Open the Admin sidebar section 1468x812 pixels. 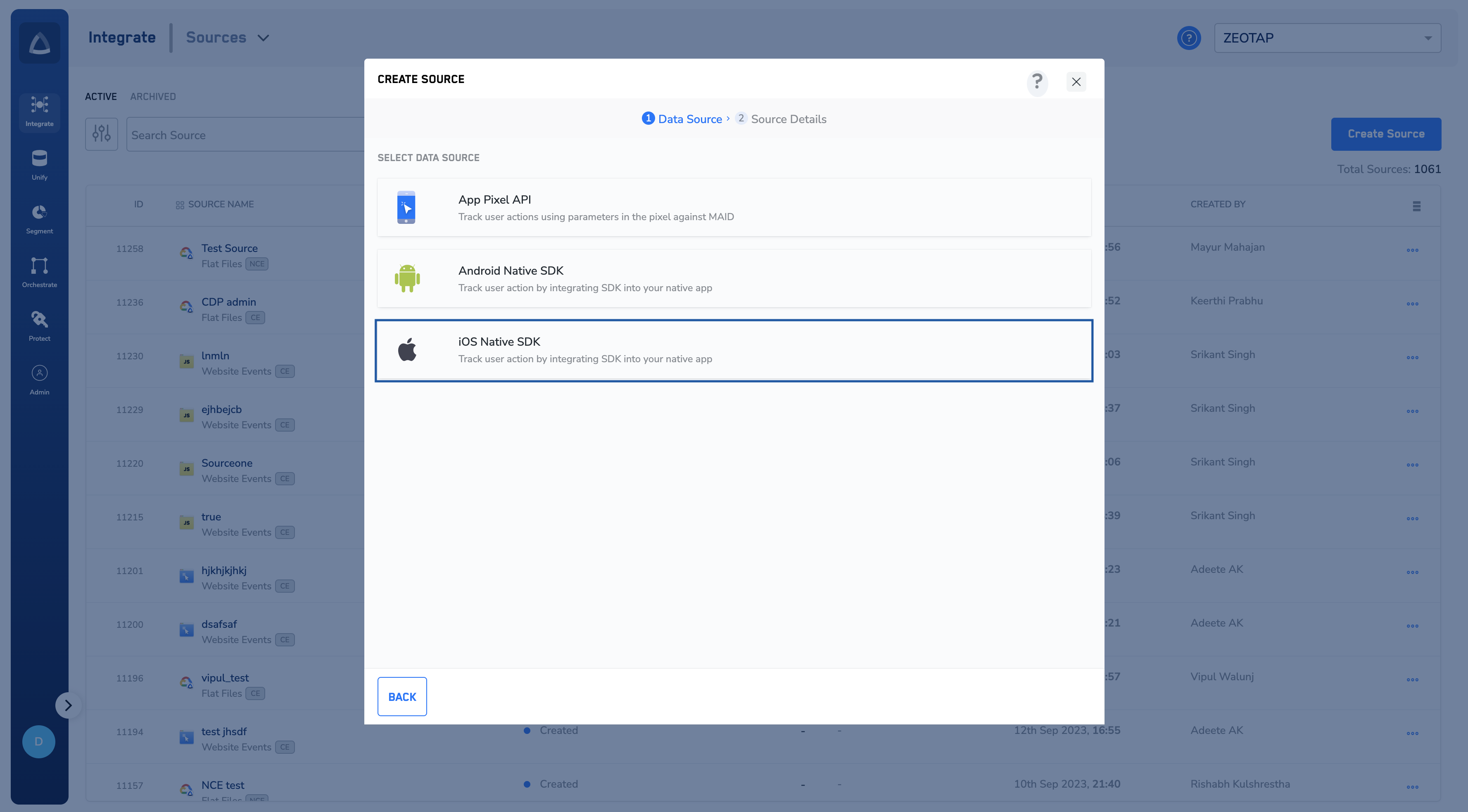(39, 380)
